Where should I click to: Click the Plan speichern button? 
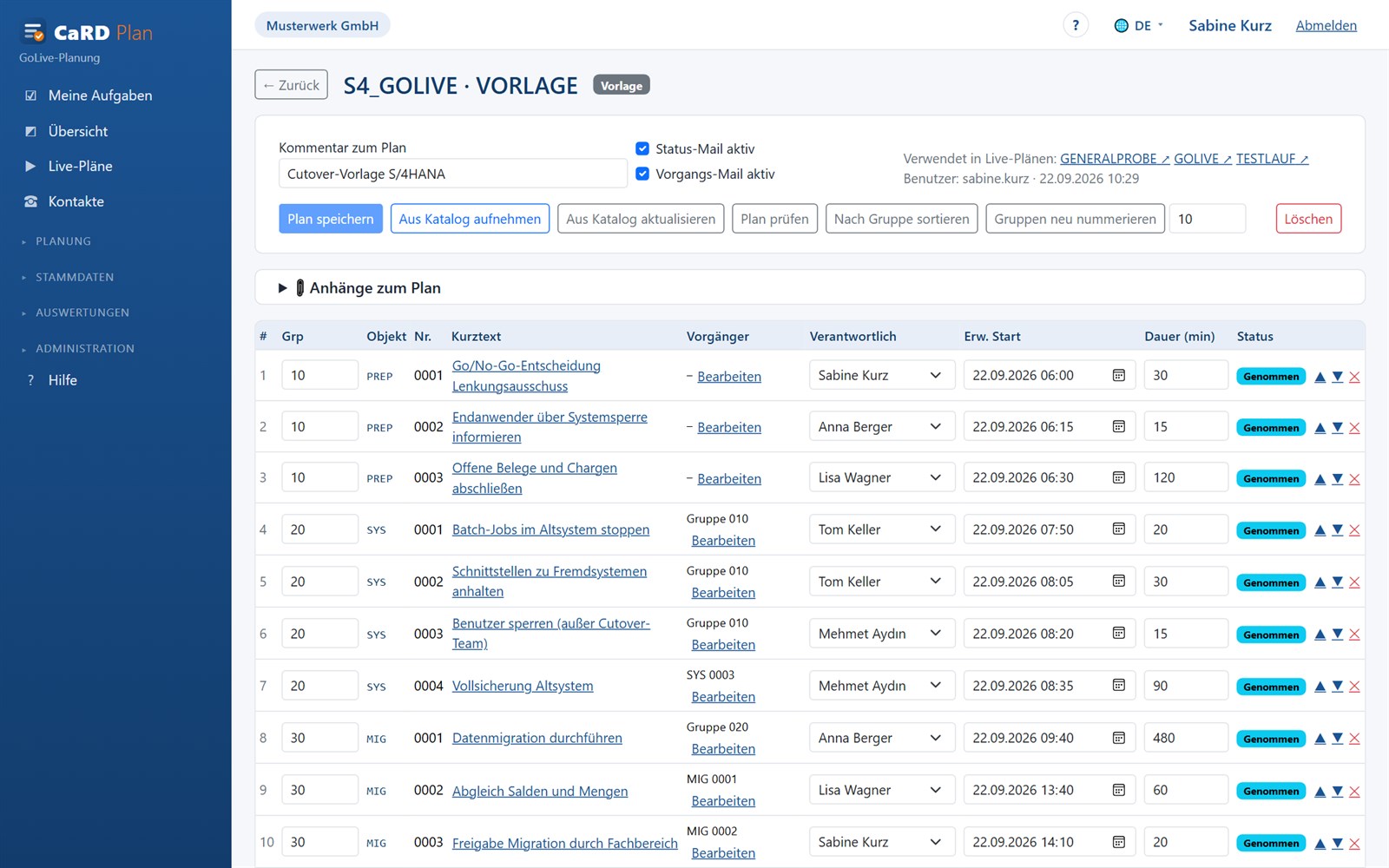pyautogui.click(x=330, y=219)
